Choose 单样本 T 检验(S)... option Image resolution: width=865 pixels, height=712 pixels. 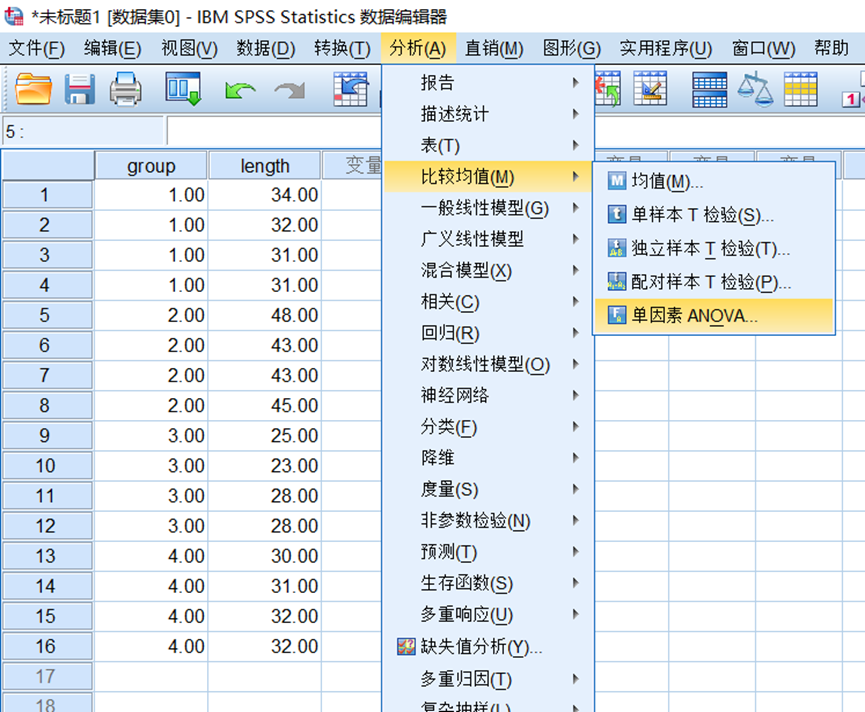(x=714, y=215)
